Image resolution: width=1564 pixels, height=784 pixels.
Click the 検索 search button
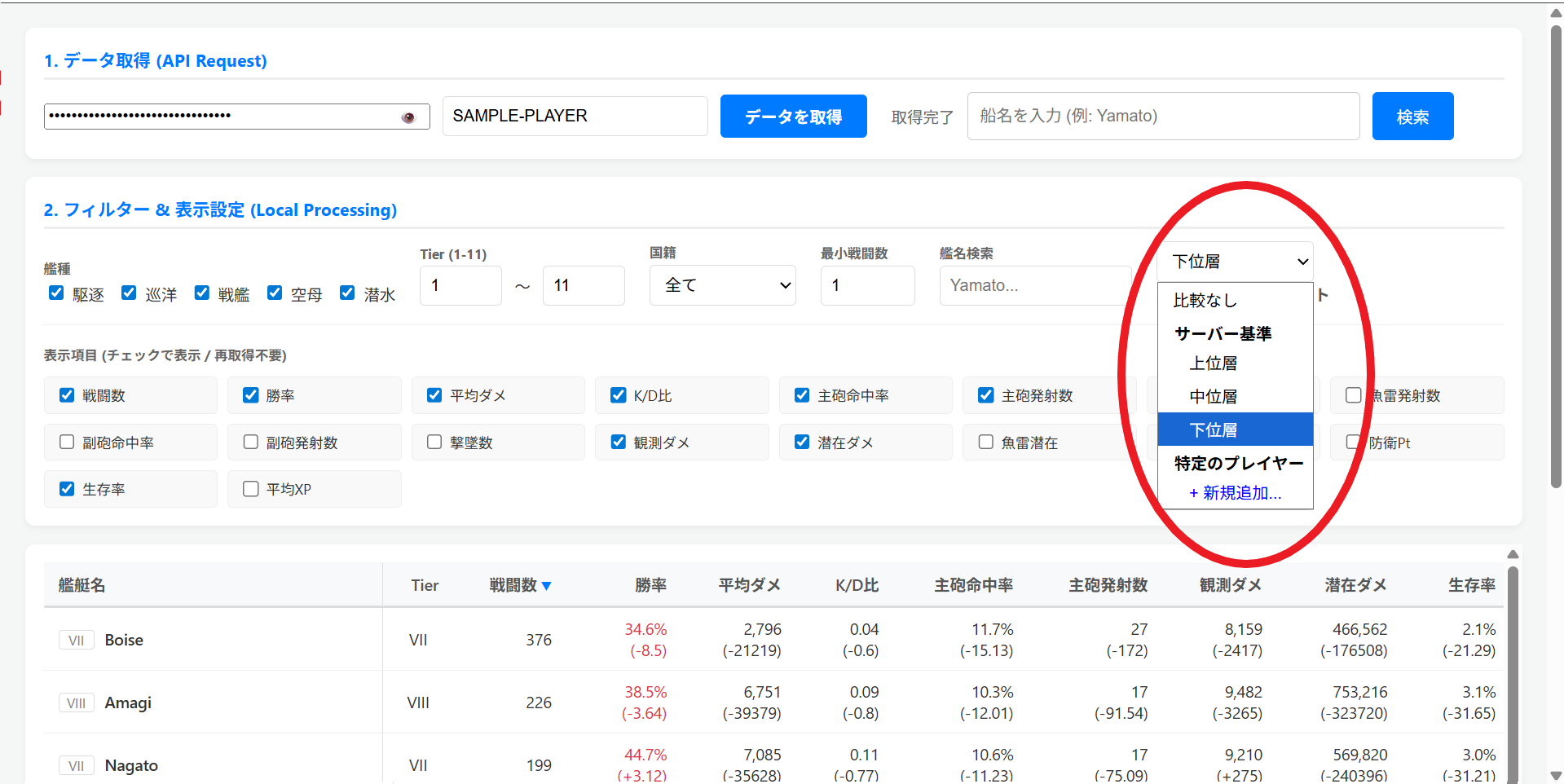click(1412, 117)
